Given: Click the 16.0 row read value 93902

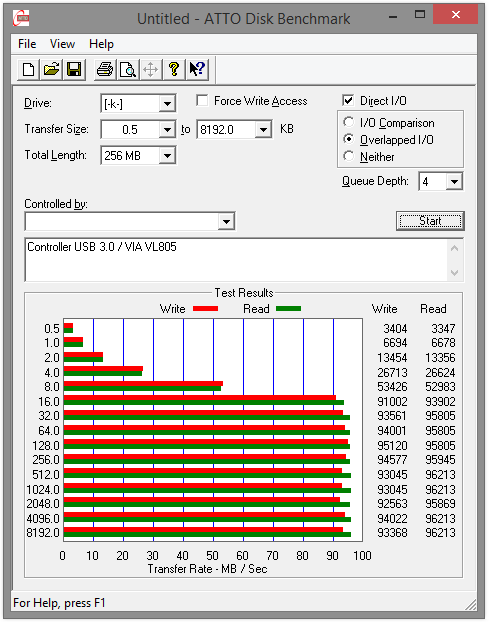Looking at the screenshot, I should pyautogui.click(x=440, y=401).
